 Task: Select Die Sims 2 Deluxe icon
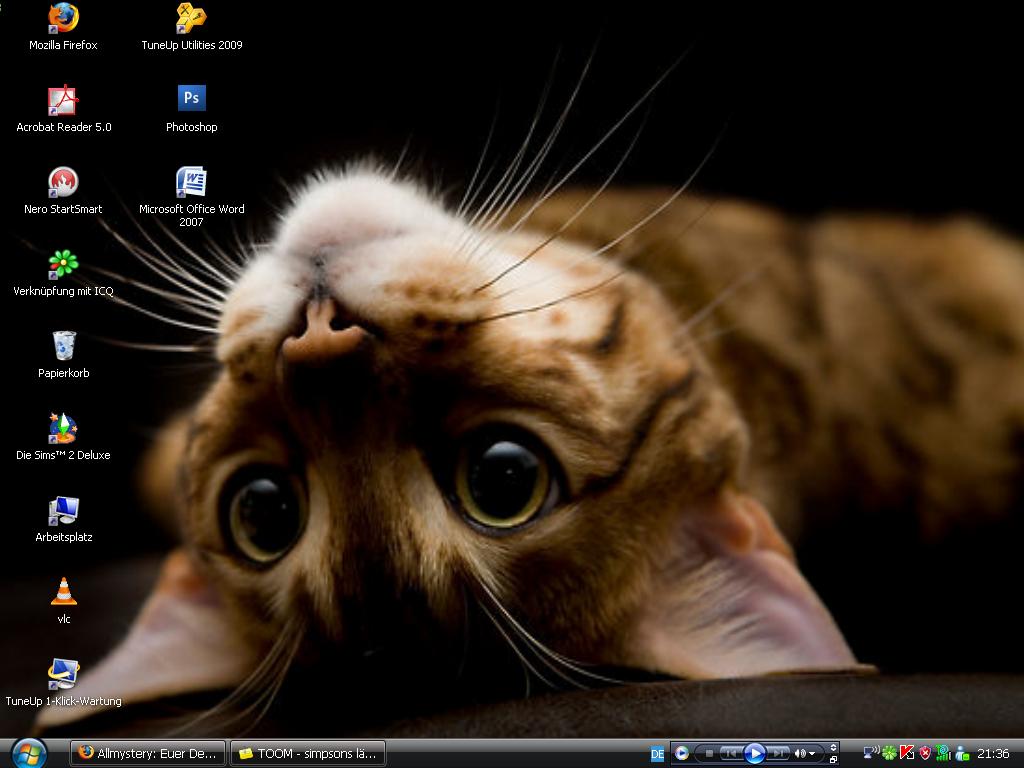(63, 428)
